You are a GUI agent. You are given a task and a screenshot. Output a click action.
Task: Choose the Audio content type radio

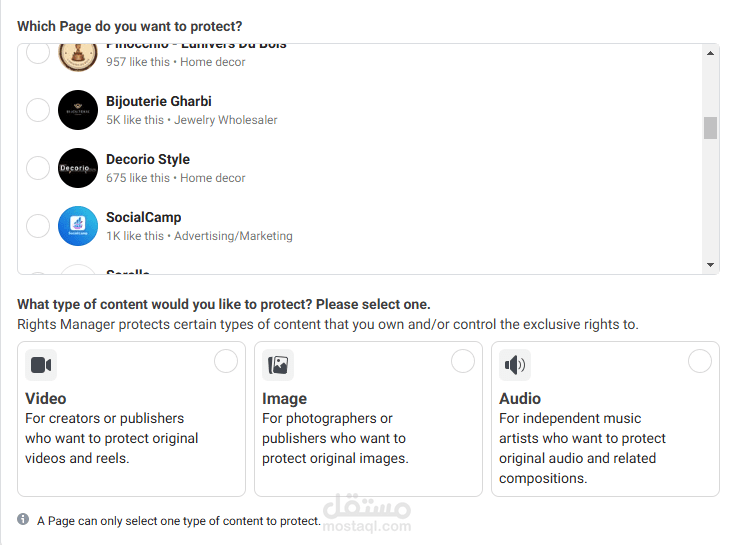coord(700,361)
